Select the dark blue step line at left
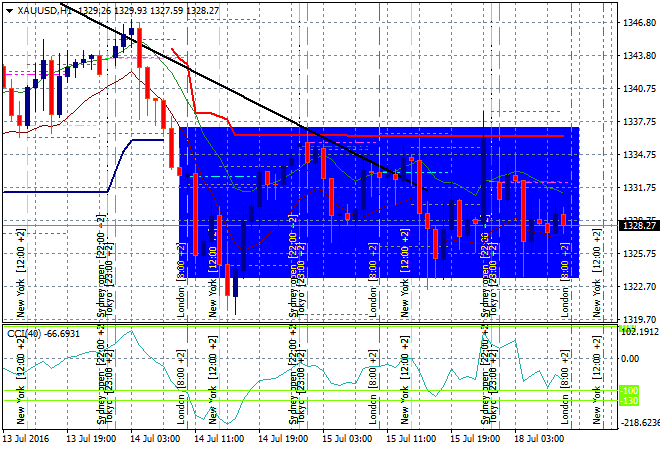 pyautogui.click(x=60, y=191)
